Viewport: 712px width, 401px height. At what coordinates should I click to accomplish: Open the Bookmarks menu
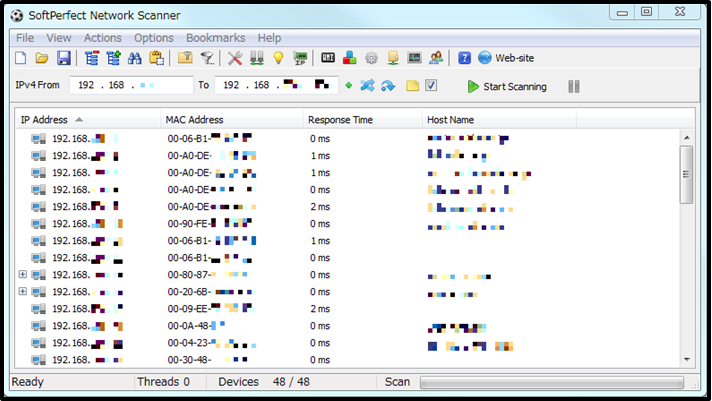click(x=216, y=38)
